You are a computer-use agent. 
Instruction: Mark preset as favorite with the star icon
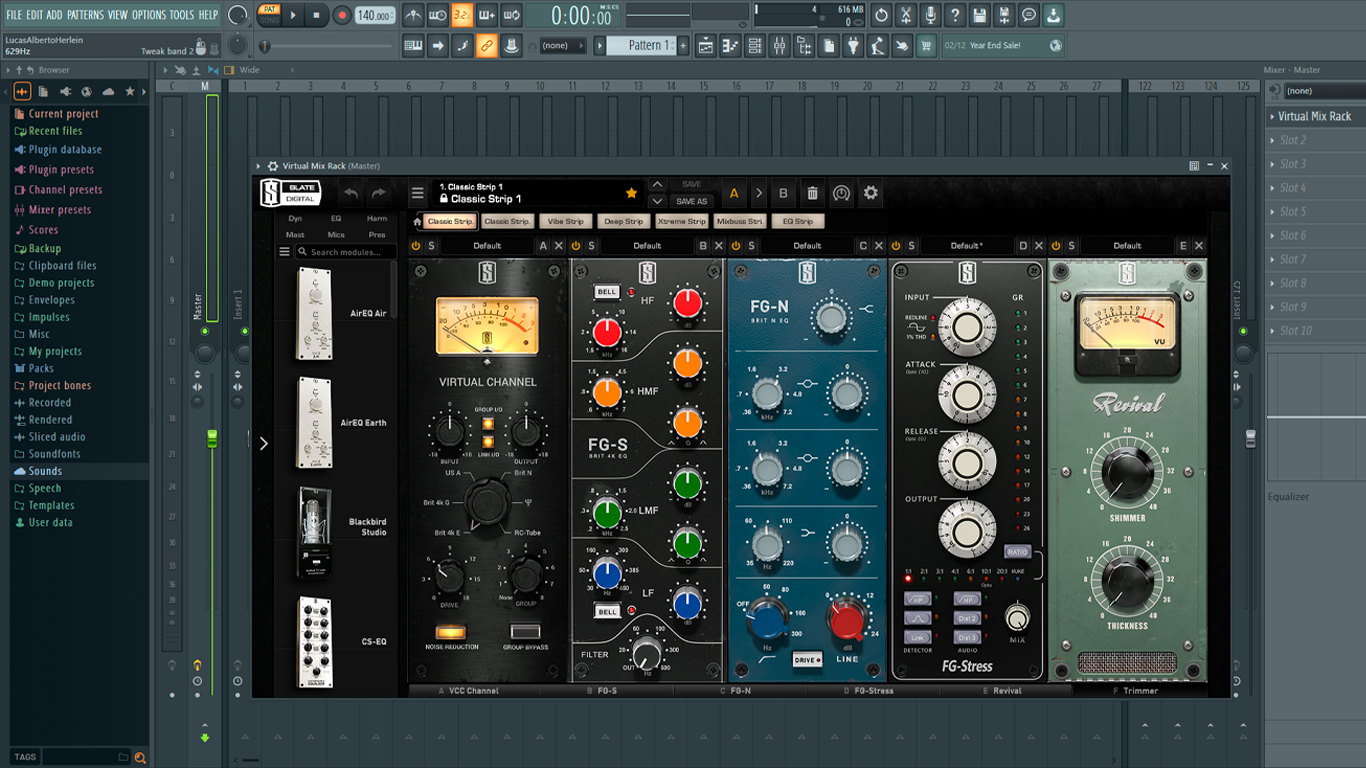631,193
